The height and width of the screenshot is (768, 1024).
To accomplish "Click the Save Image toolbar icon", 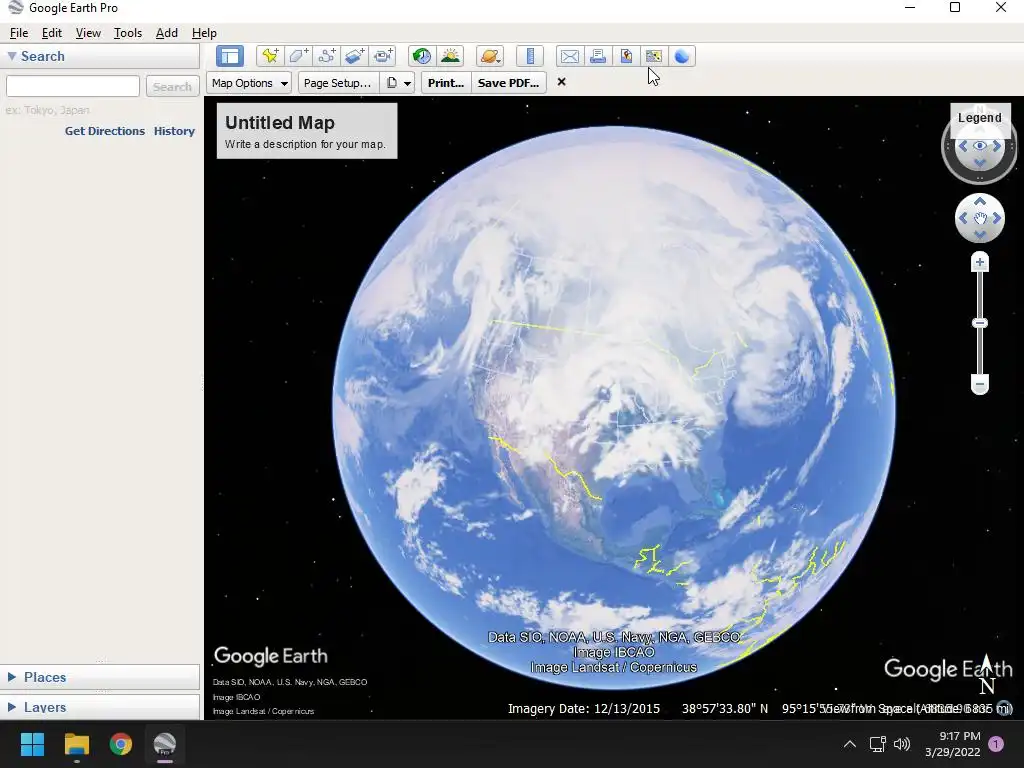I will 626,56.
